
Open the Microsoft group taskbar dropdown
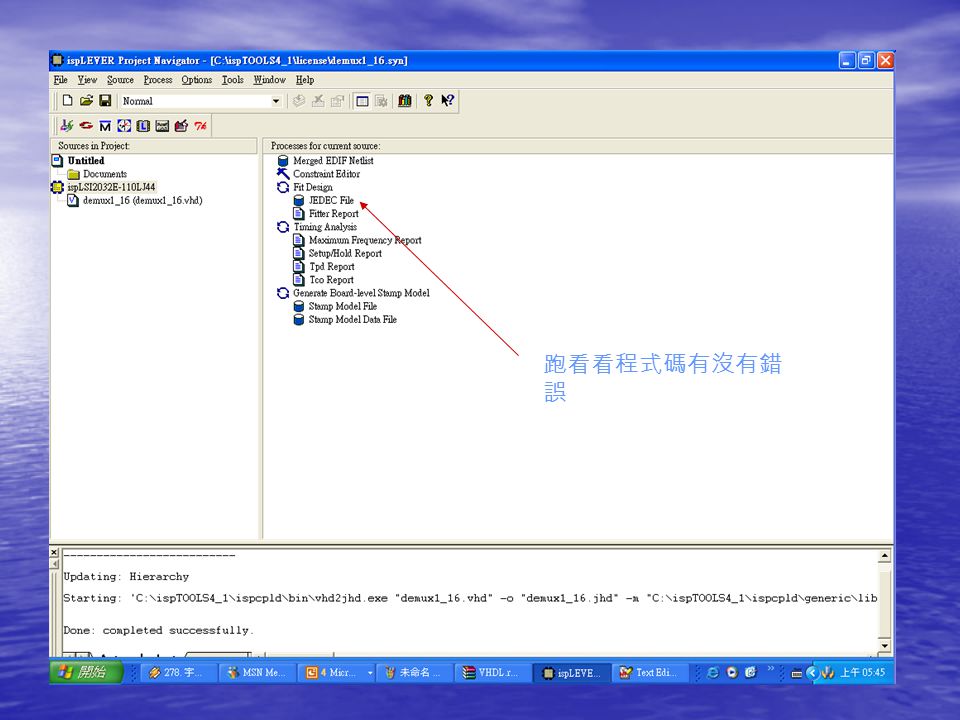click(x=370, y=672)
